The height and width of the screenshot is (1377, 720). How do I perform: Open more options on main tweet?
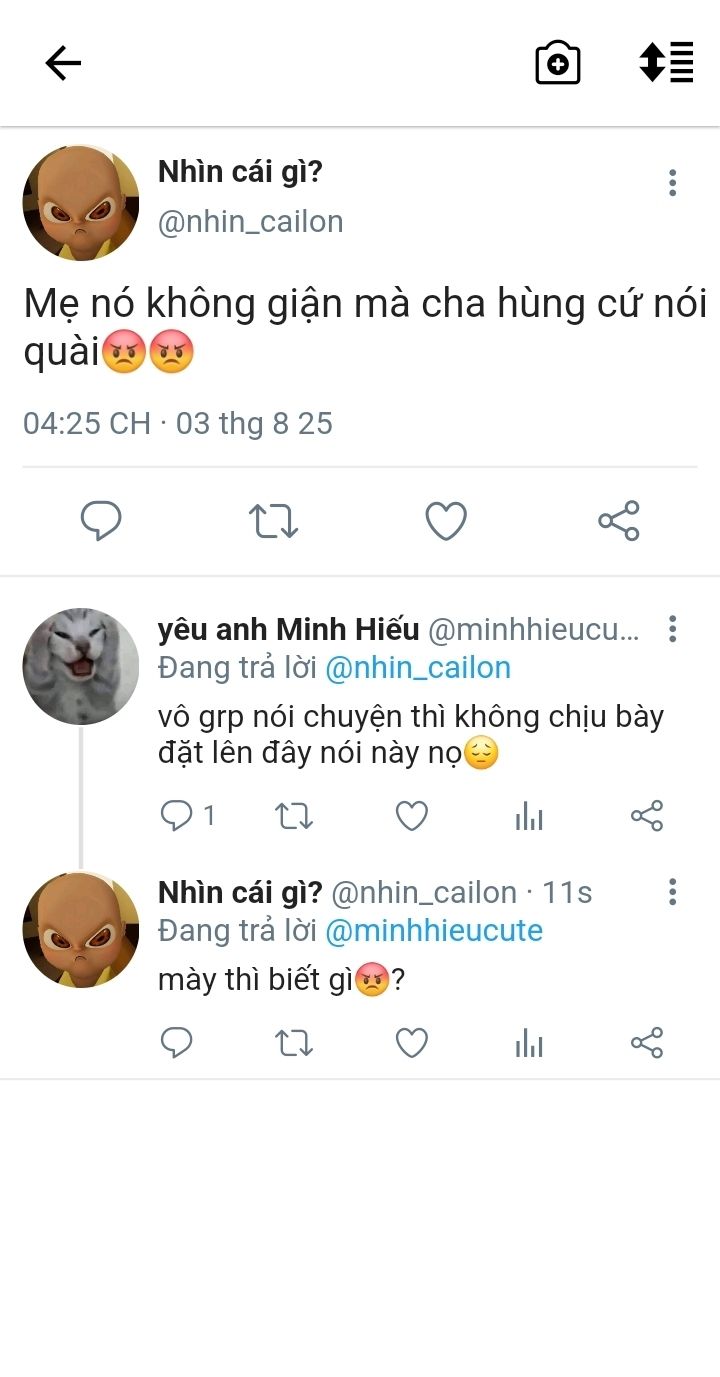pos(672,183)
